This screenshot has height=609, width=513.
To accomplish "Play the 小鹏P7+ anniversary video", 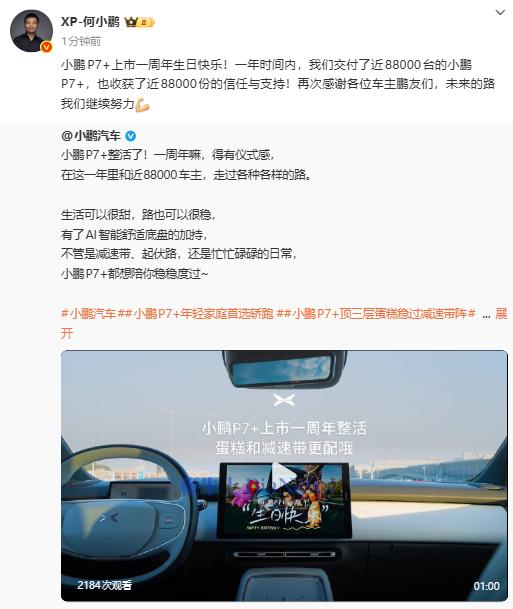I will [284, 474].
